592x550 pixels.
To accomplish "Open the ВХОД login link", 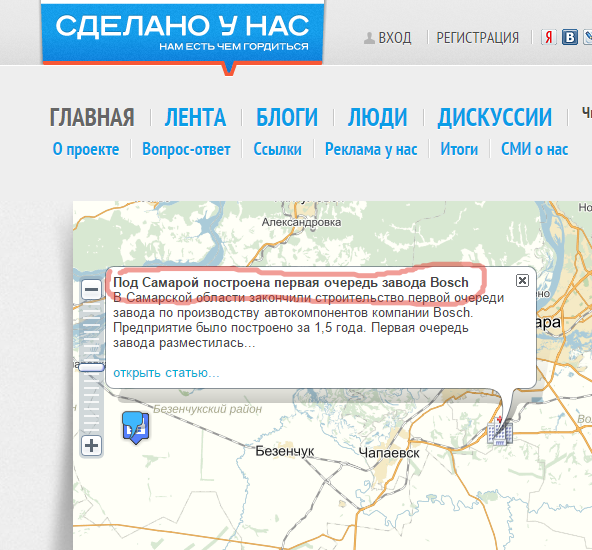I will (395, 38).
